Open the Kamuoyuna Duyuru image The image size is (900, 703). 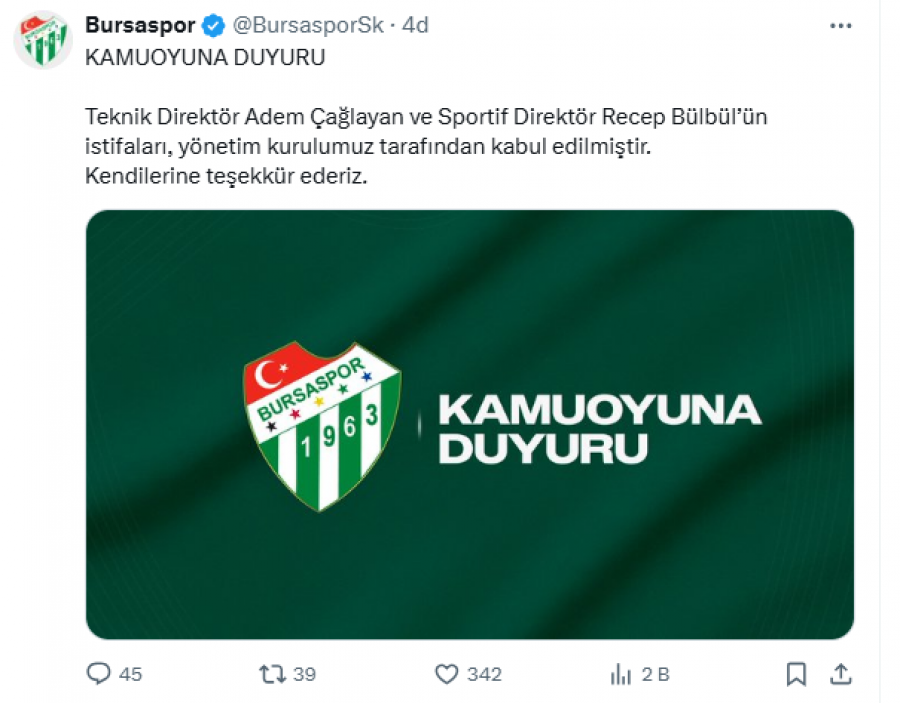click(470, 425)
